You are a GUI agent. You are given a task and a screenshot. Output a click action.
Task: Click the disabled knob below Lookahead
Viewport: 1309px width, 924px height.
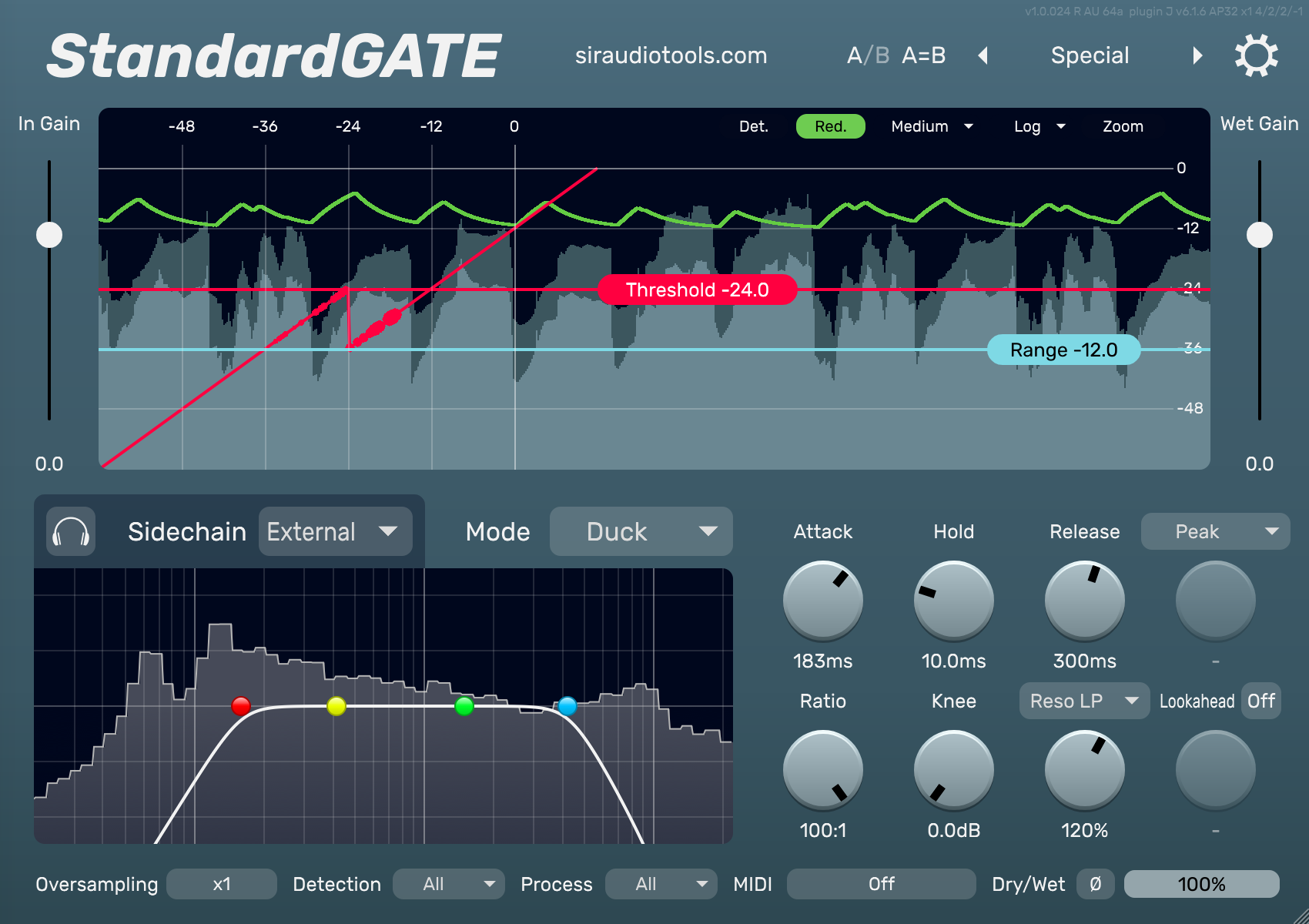click(1216, 769)
